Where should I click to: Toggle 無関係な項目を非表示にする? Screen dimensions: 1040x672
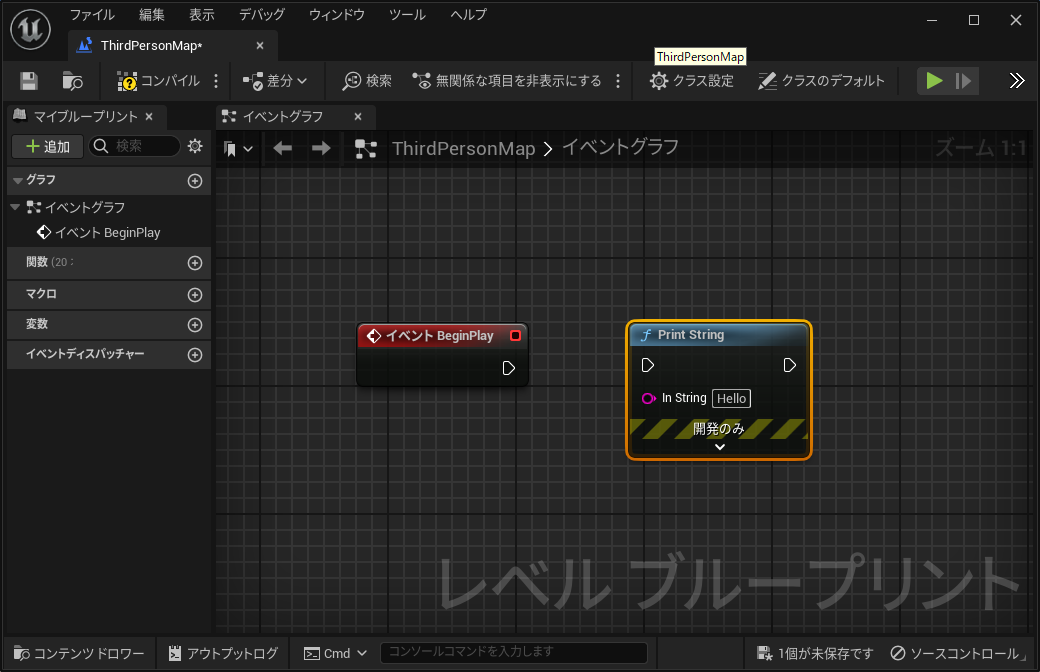[x=507, y=81]
